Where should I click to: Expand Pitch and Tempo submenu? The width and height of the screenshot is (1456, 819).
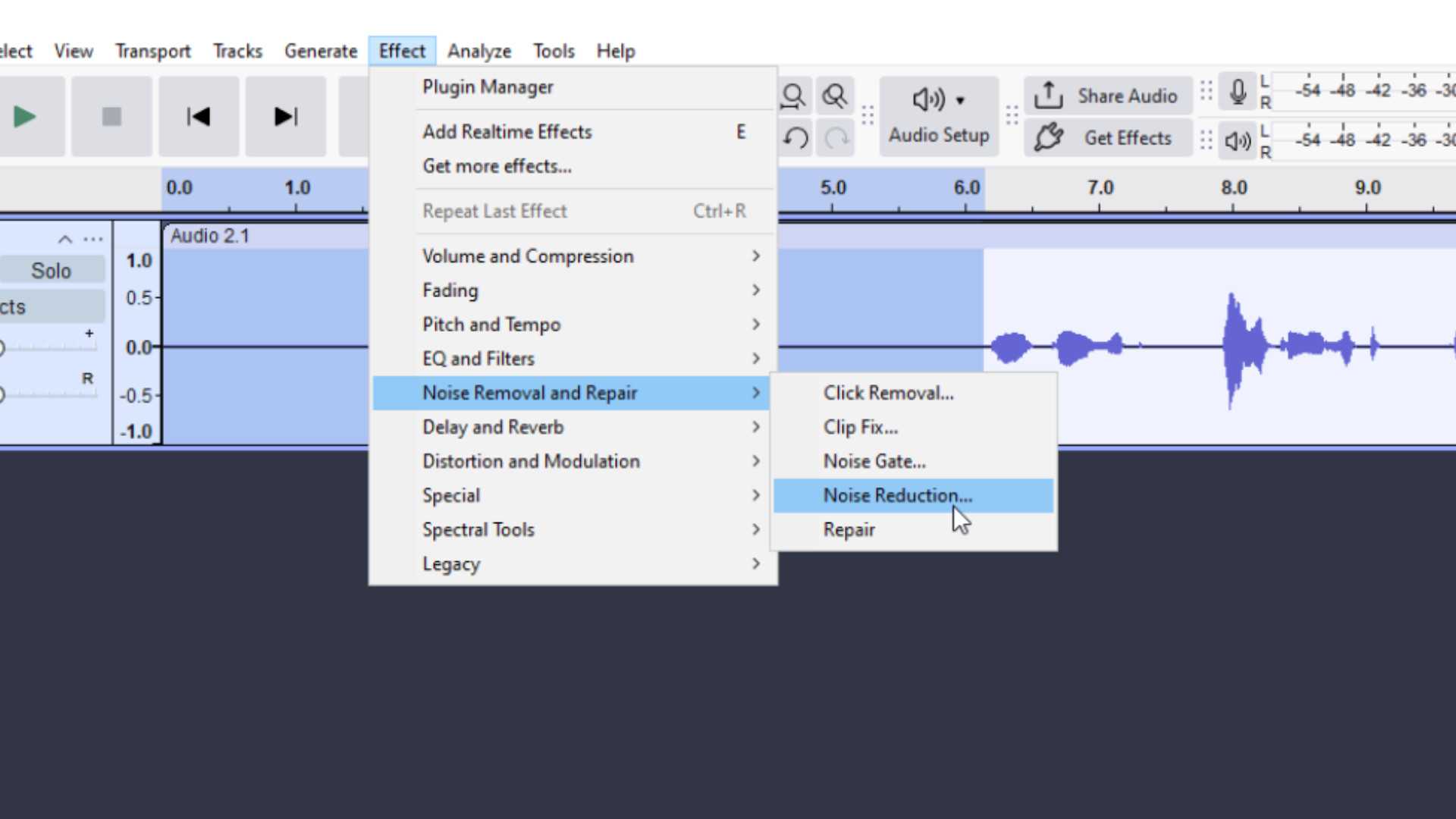[x=573, y=325]
